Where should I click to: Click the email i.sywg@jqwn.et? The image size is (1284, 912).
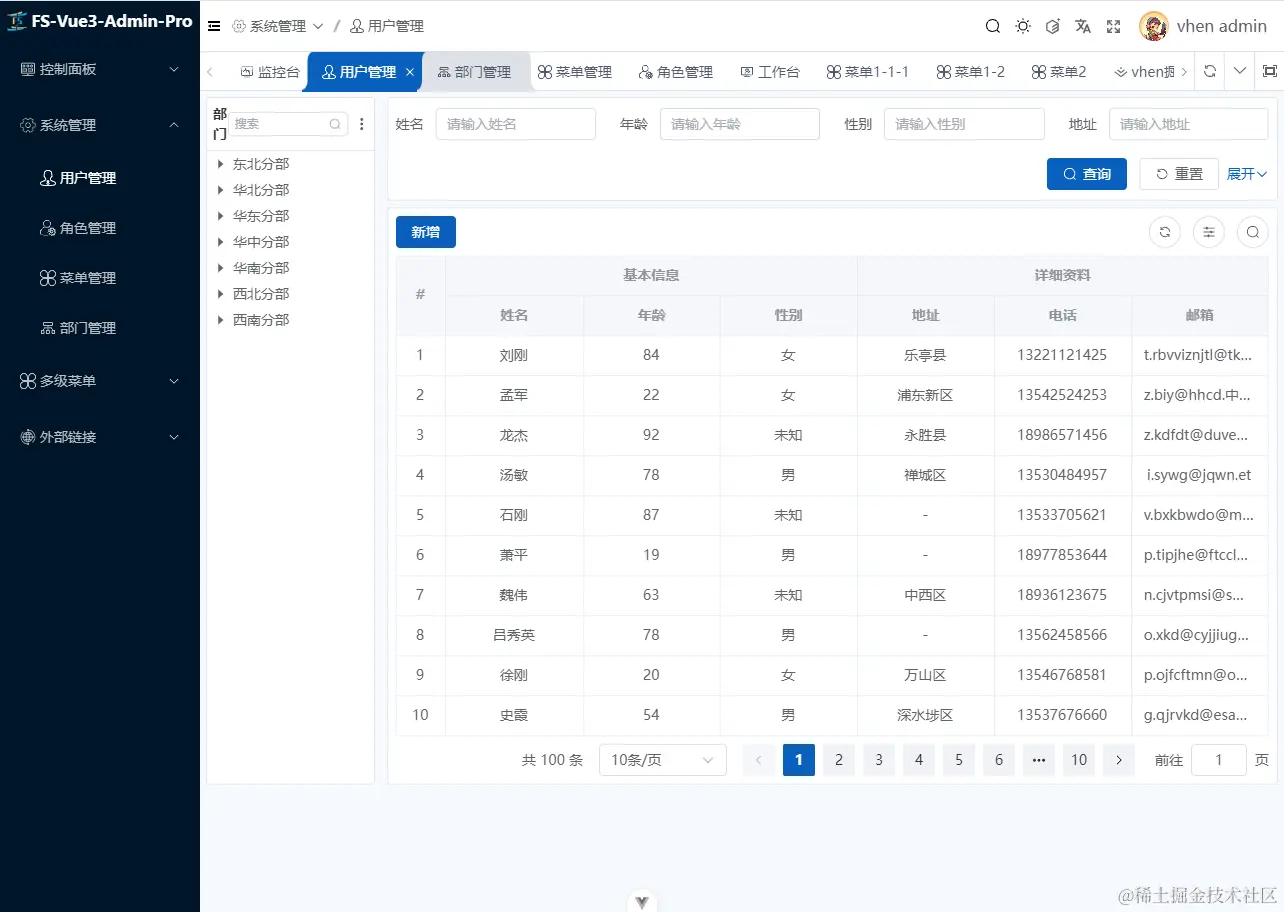coord(1199,475)
